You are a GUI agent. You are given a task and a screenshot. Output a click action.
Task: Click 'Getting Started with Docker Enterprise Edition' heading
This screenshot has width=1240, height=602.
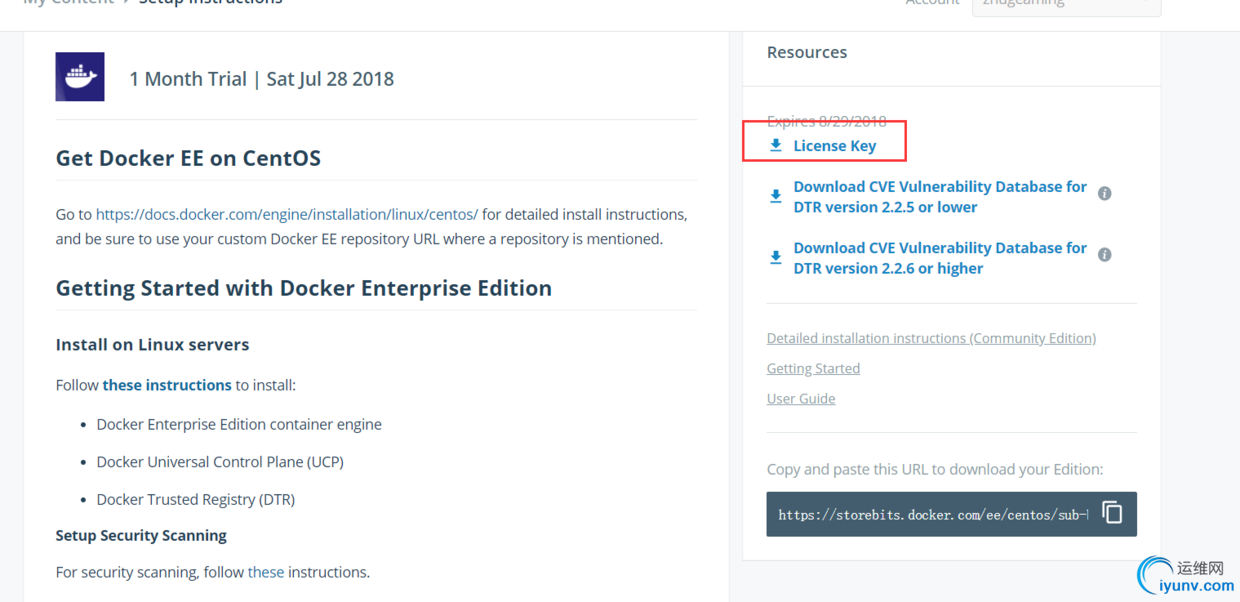click(x=304, y=288)
